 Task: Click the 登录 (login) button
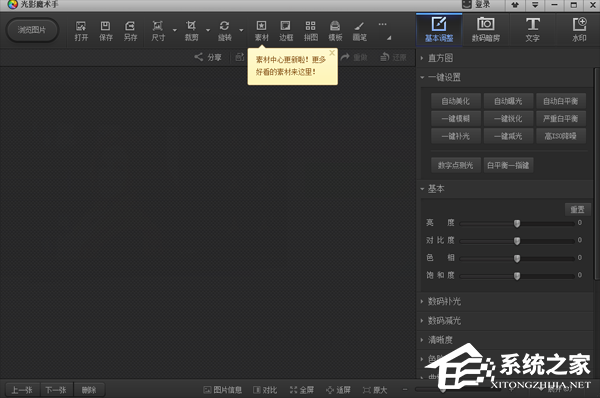[x=477, y=5]
